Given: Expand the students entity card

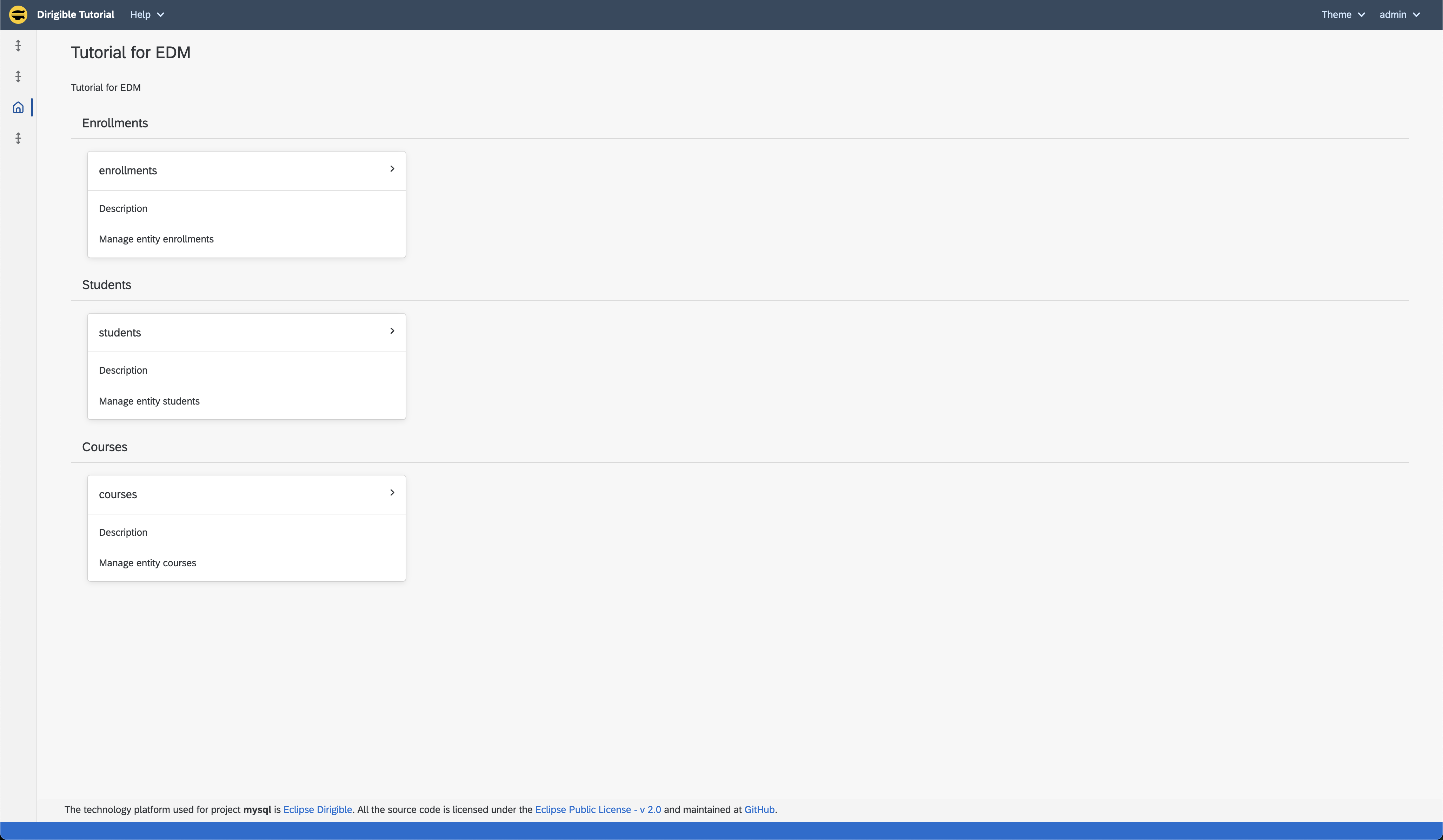Looking at the screenshot, I should pyautogui.click(x=393, y=331).
